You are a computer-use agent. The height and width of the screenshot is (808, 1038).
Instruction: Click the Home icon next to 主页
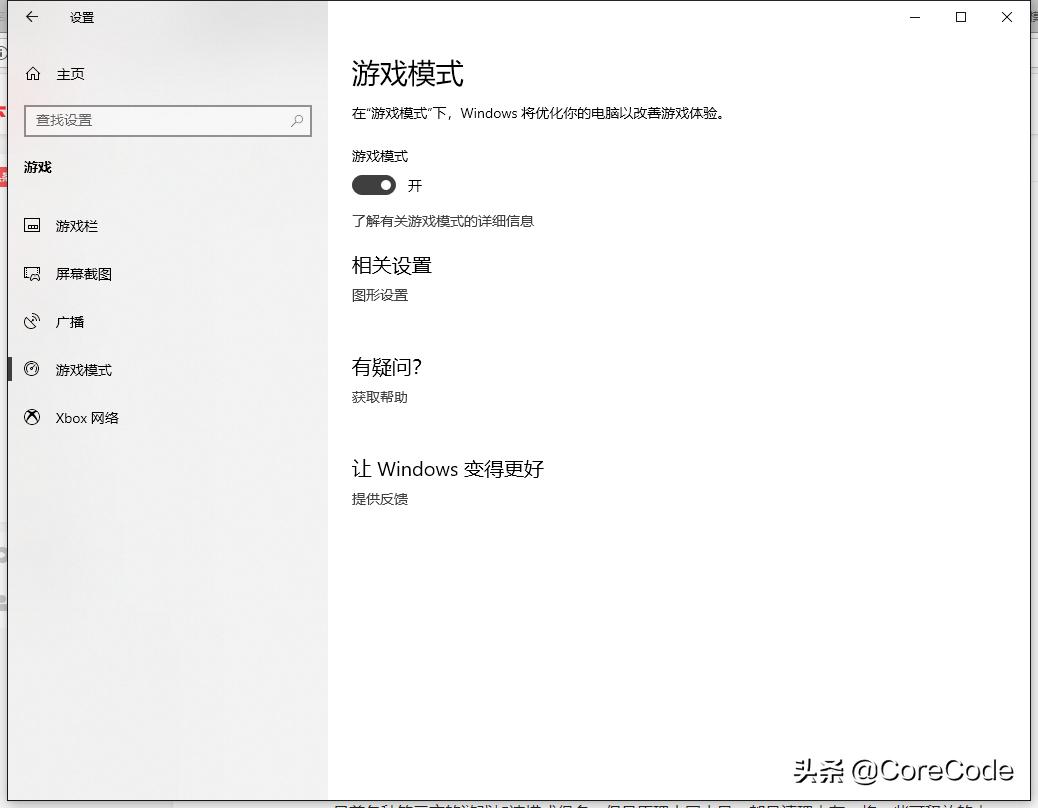point(34,73)
